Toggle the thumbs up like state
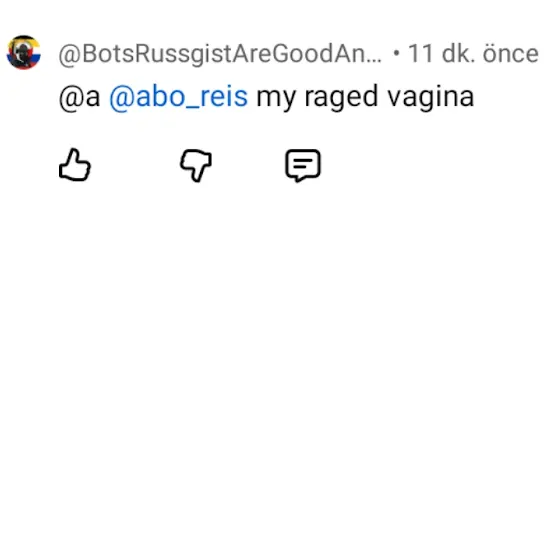Screen dimensions: 560x560 (75, 165)
